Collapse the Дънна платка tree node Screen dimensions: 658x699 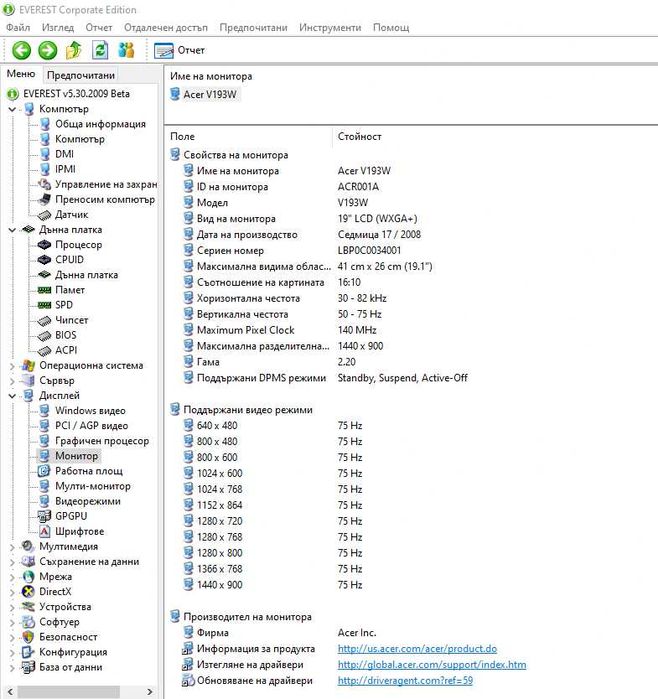coord(13,230)
